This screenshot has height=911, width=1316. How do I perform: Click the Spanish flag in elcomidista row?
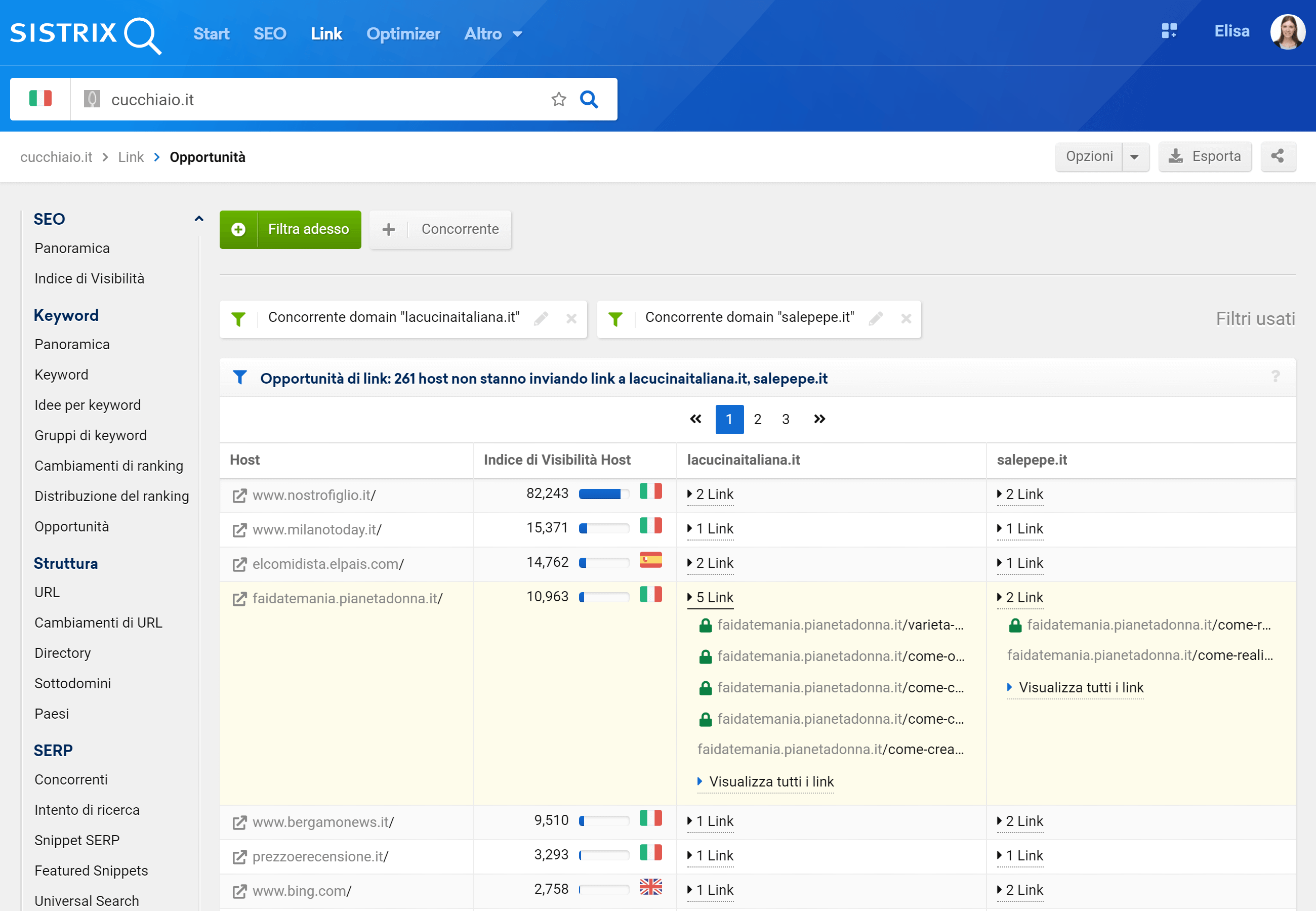[x=650, y=561]
